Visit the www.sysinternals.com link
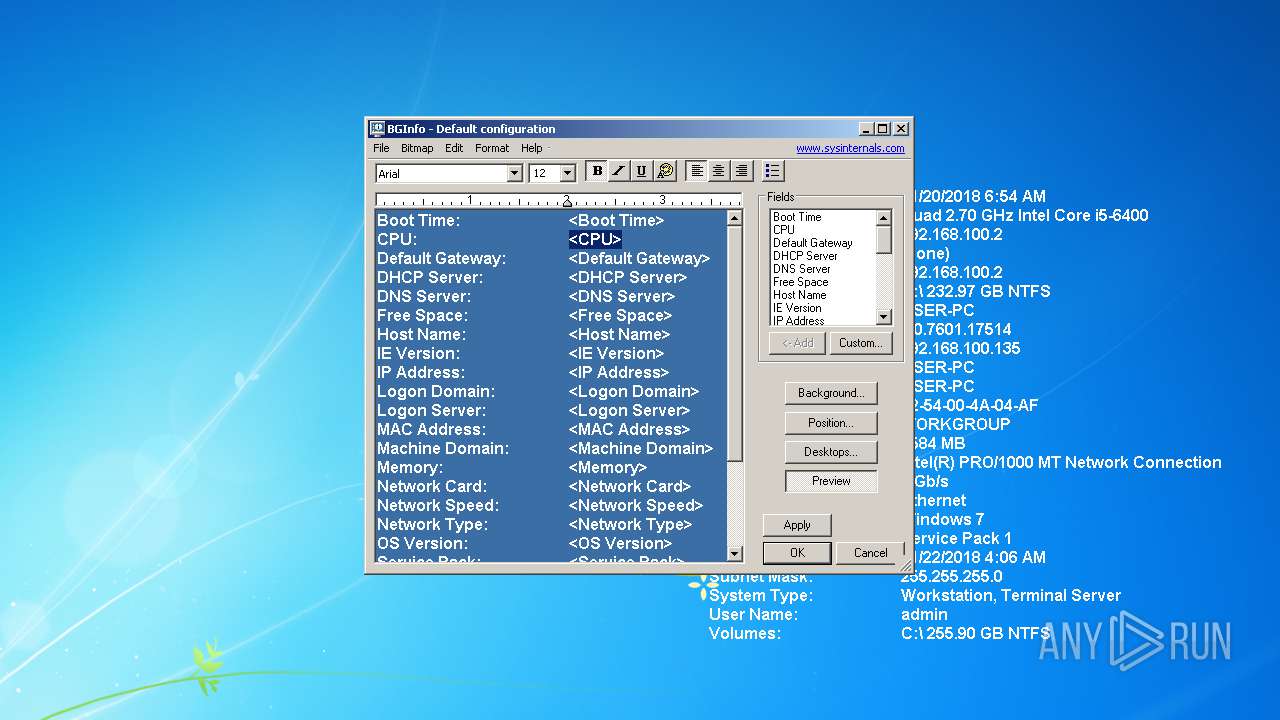Image resolution: width=1280 pixels, height=720 pixels. click(x=850, y=148)
